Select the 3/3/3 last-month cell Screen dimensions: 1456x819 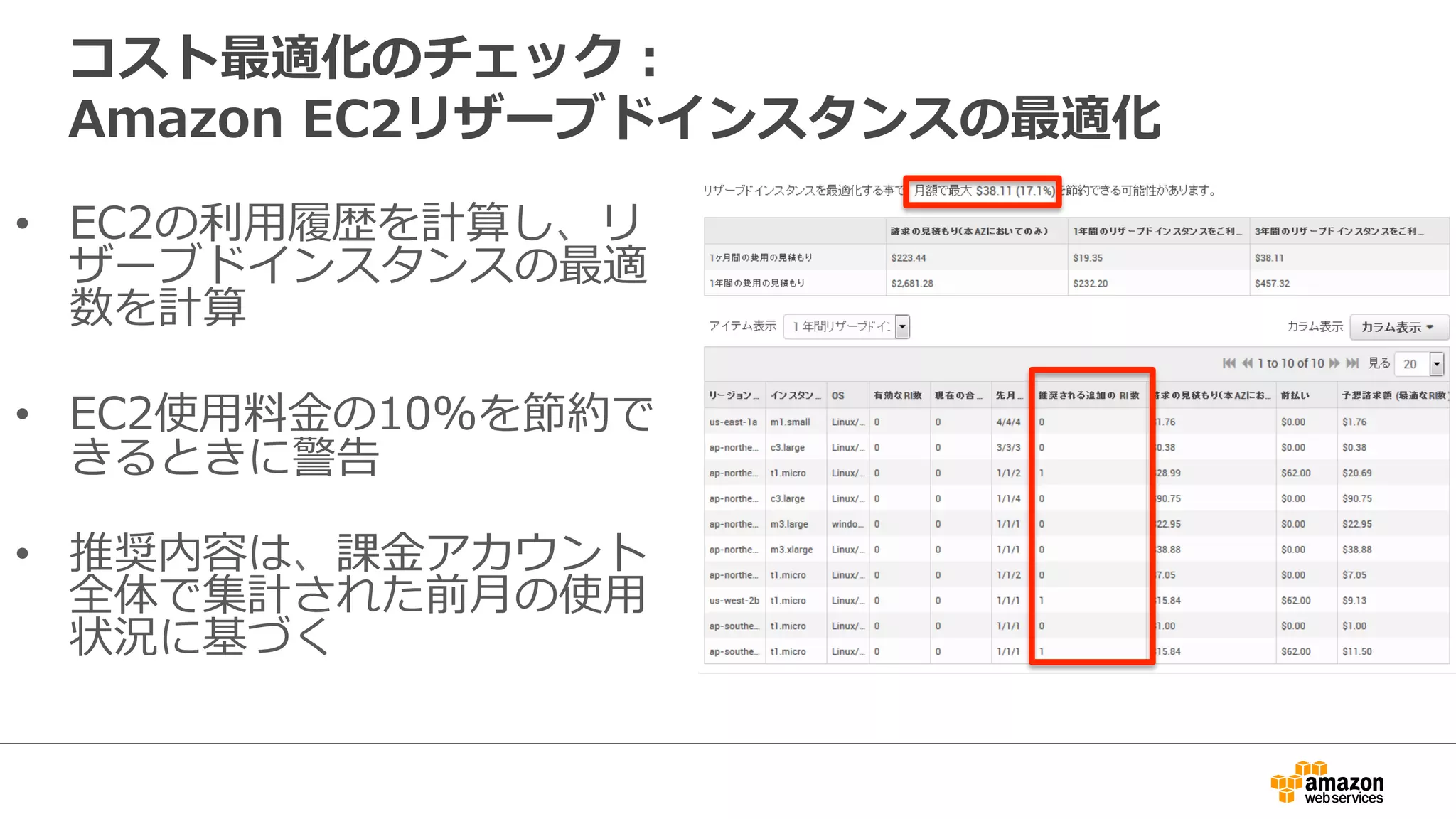(x=1010, y=448)
